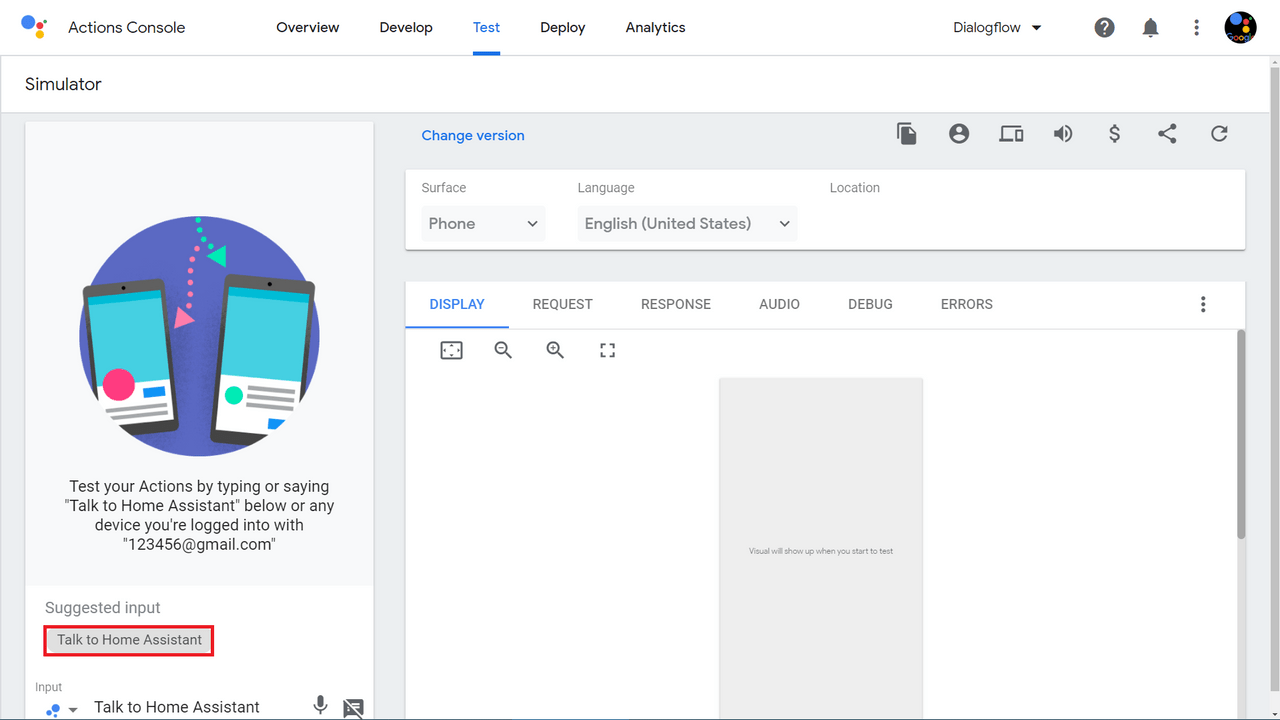This screenshot has height=720, width=1280.
Task: Click the Suggested input label
Action: tap(103, 608)
